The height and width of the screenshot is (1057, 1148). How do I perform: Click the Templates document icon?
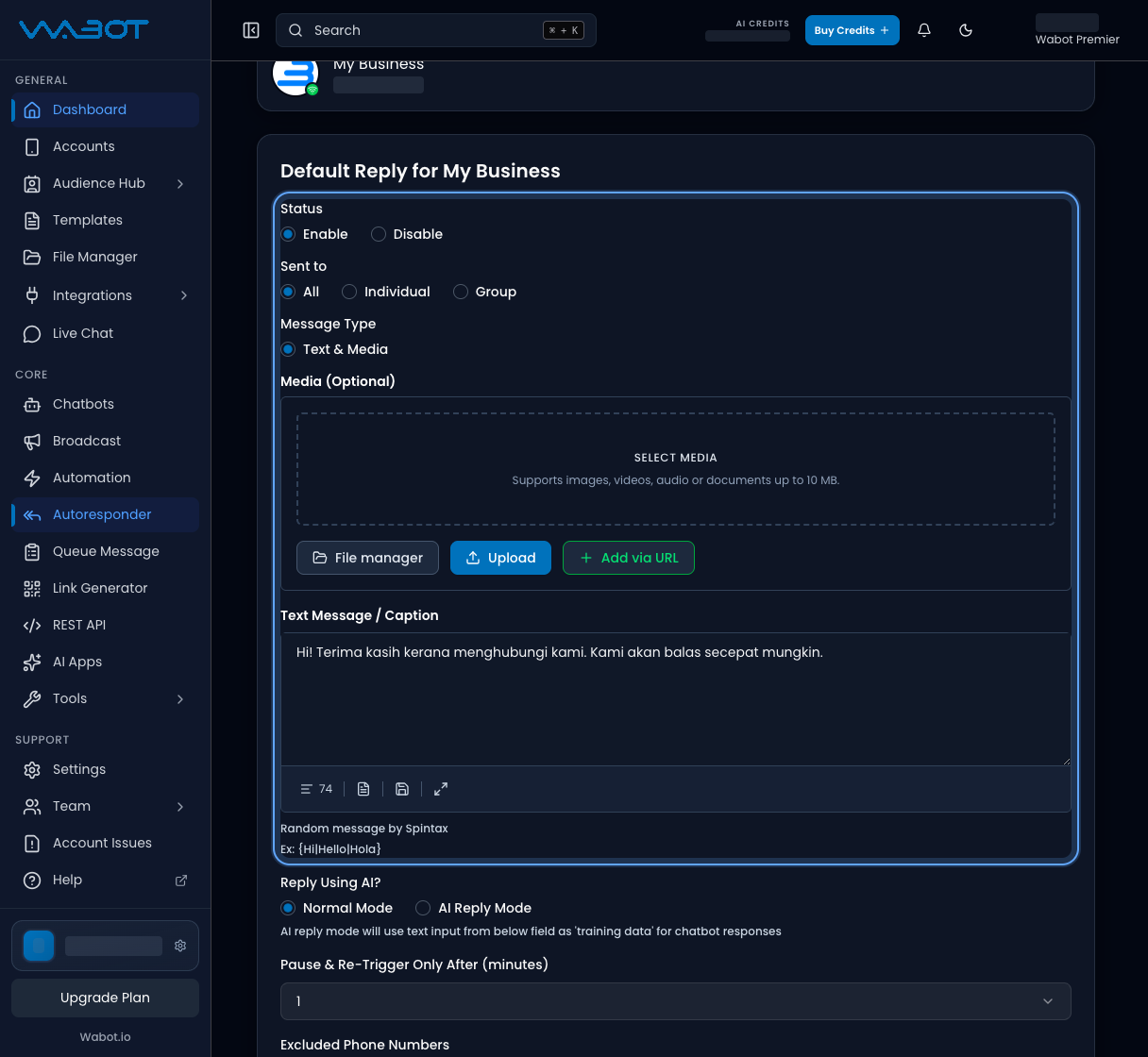[32, 221]
